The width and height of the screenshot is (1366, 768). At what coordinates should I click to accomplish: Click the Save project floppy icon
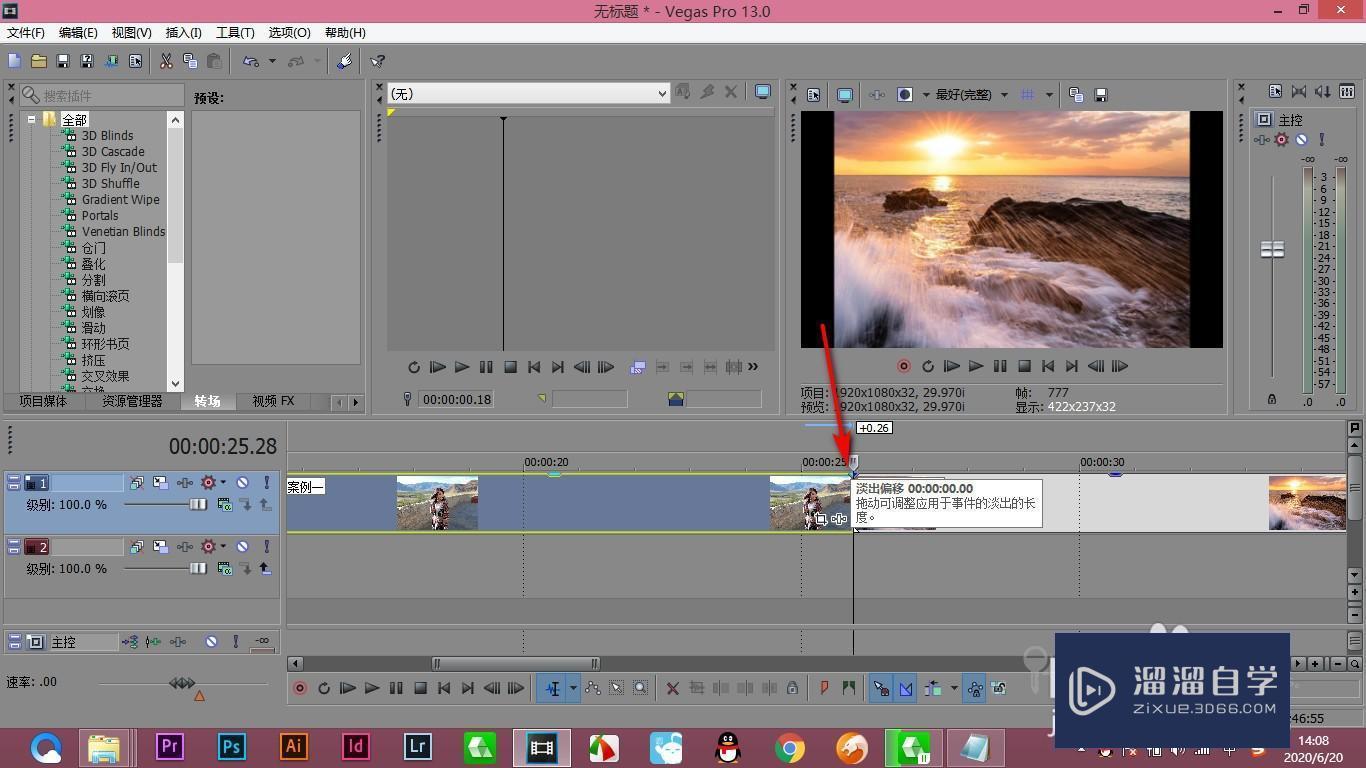point(63,61)
